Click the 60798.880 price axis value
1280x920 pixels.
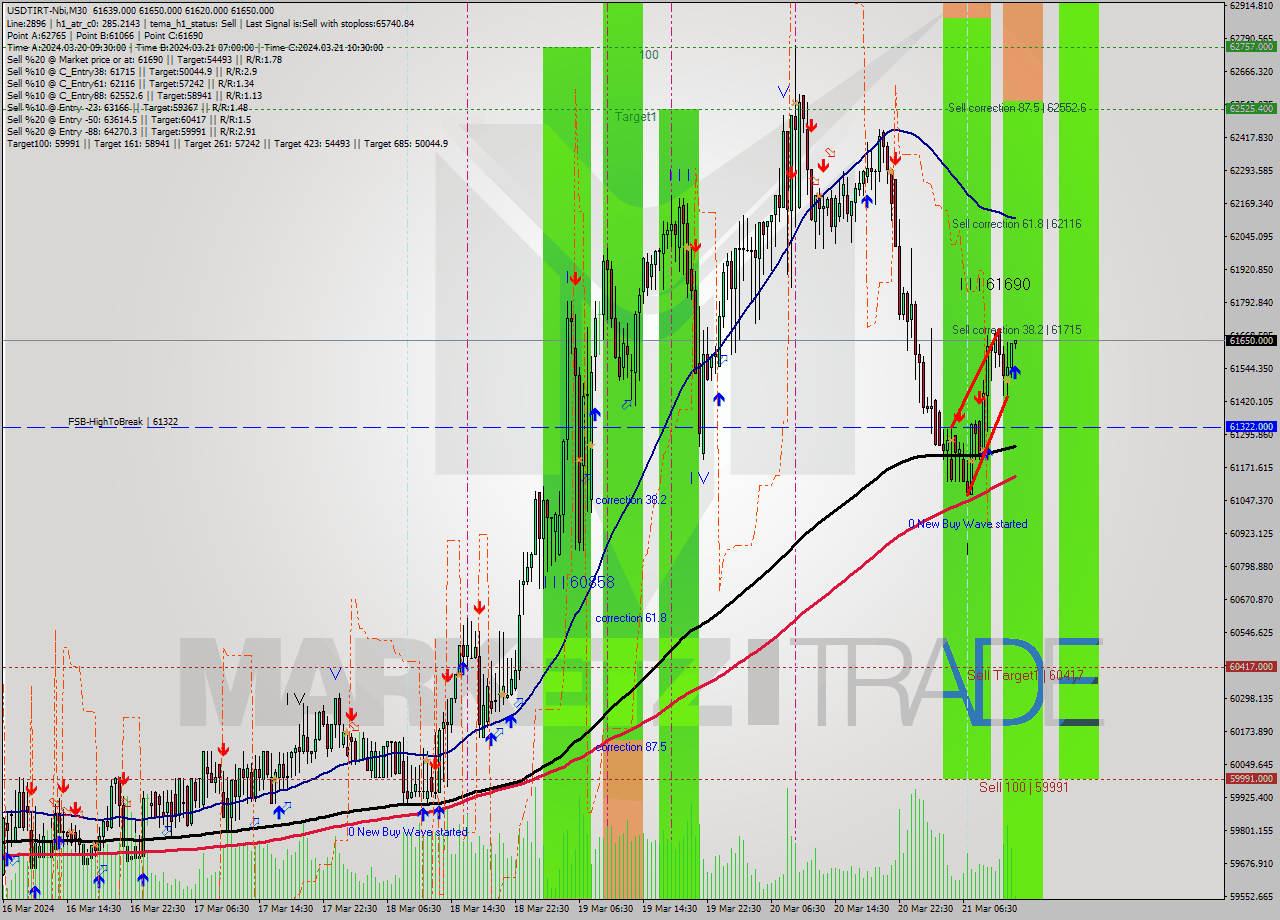pyautogui.click(x=1251, y=567)
